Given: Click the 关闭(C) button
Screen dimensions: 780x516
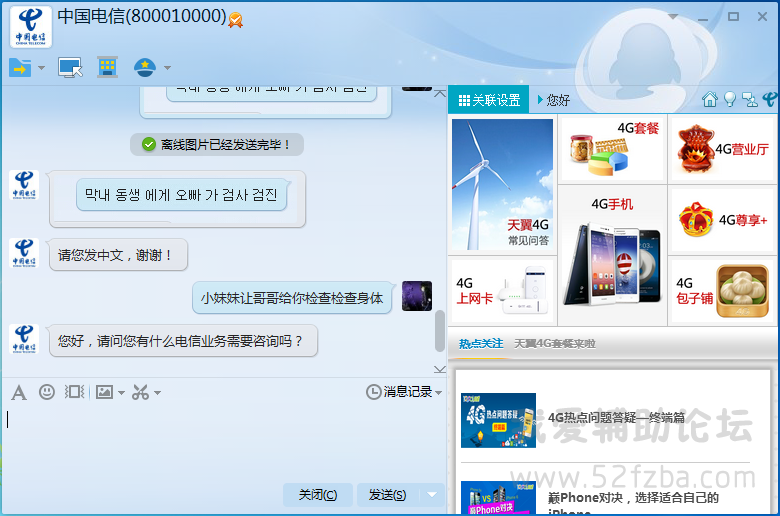Looking at the screenshot, I should (x=318, y=495).
